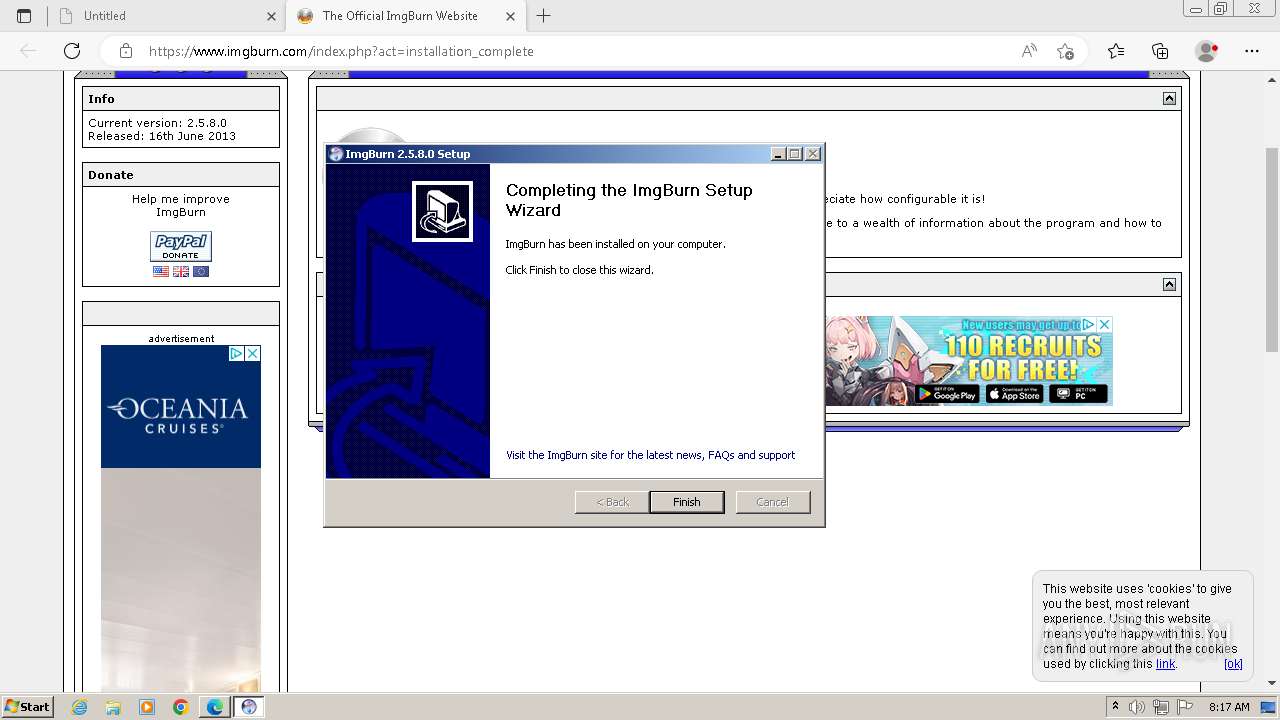Open the 'Visit the ImgBurn site' support link
This screenshot has height=720, width=1280.
pos(650,455)
